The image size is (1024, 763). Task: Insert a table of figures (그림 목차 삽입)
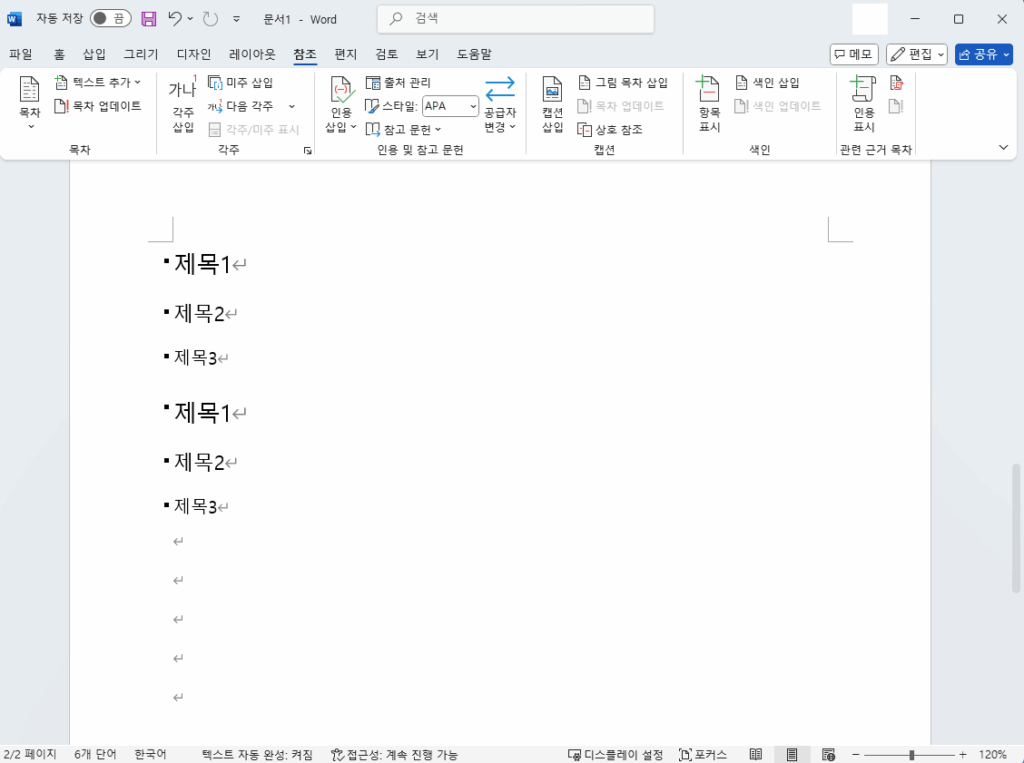pos(625,82)
